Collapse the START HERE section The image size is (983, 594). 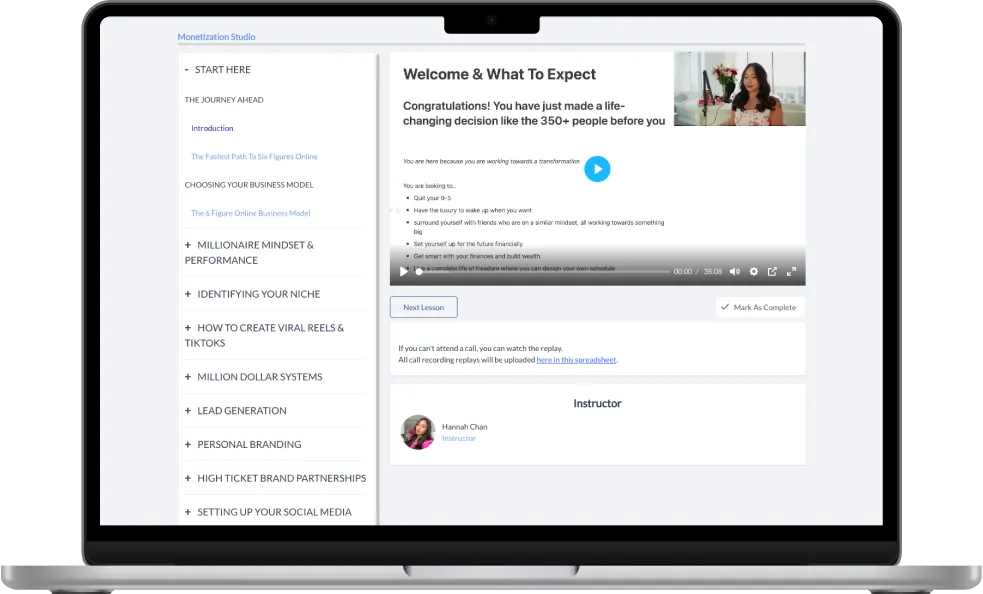(218, 70)
